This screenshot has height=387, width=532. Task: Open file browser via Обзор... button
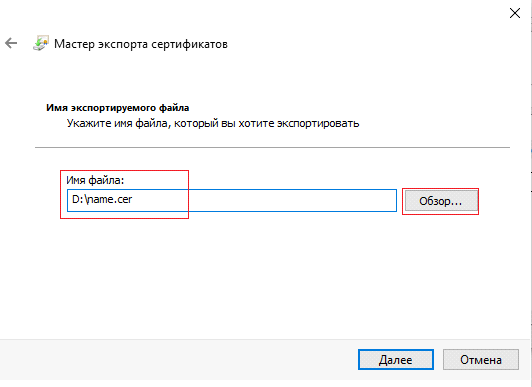[441, 201]
